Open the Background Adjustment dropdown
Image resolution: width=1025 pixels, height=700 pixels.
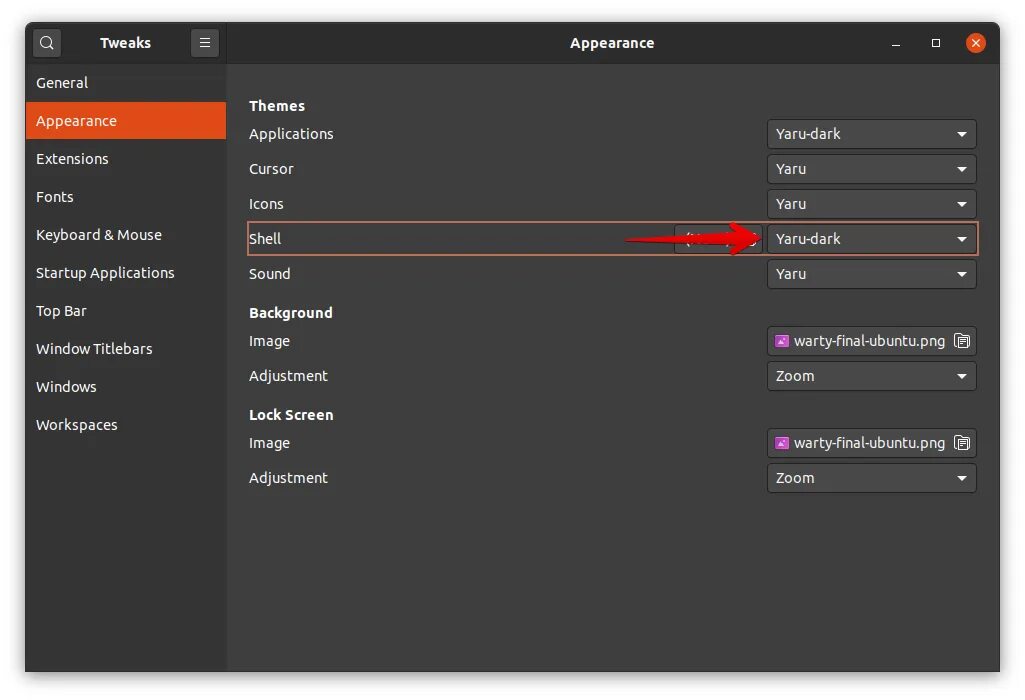[871, 376]
